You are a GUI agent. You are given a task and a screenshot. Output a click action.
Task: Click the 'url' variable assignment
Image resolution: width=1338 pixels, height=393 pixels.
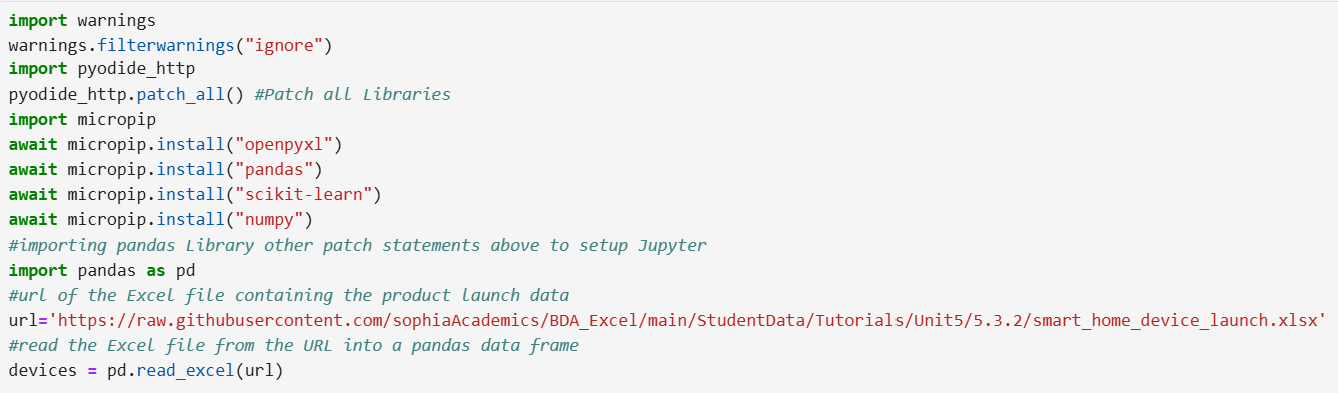23,320
